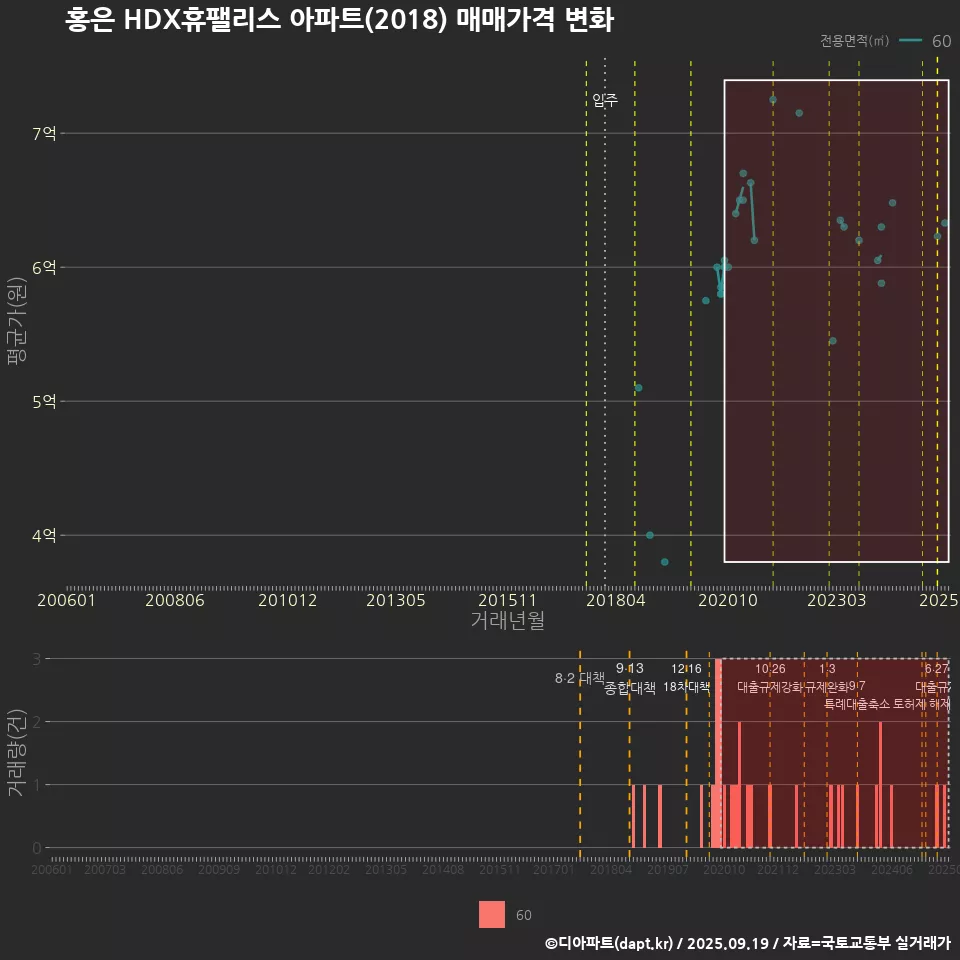Click the '특례대출축소' annotation text
The width and height of the screenshot is (960, 960).
click(856, 703)
